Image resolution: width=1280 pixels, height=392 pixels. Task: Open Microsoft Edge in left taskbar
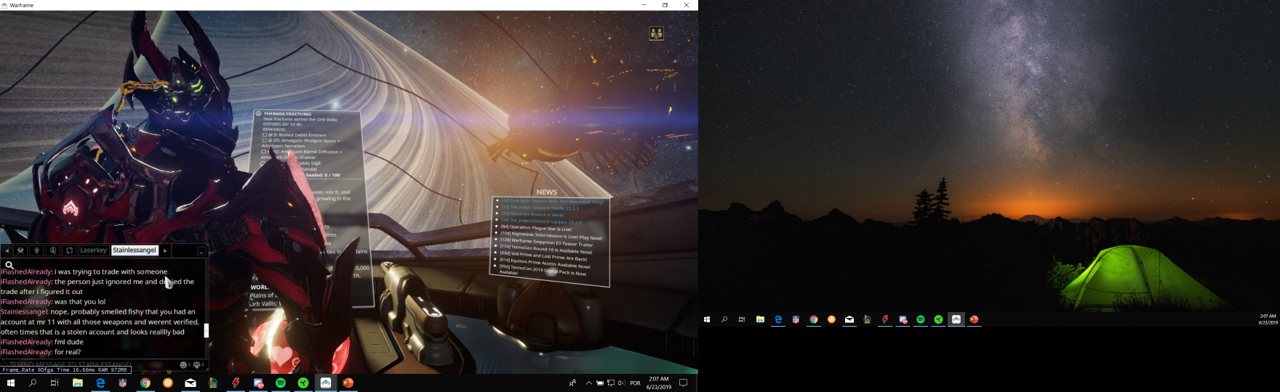tap(100, 383)
